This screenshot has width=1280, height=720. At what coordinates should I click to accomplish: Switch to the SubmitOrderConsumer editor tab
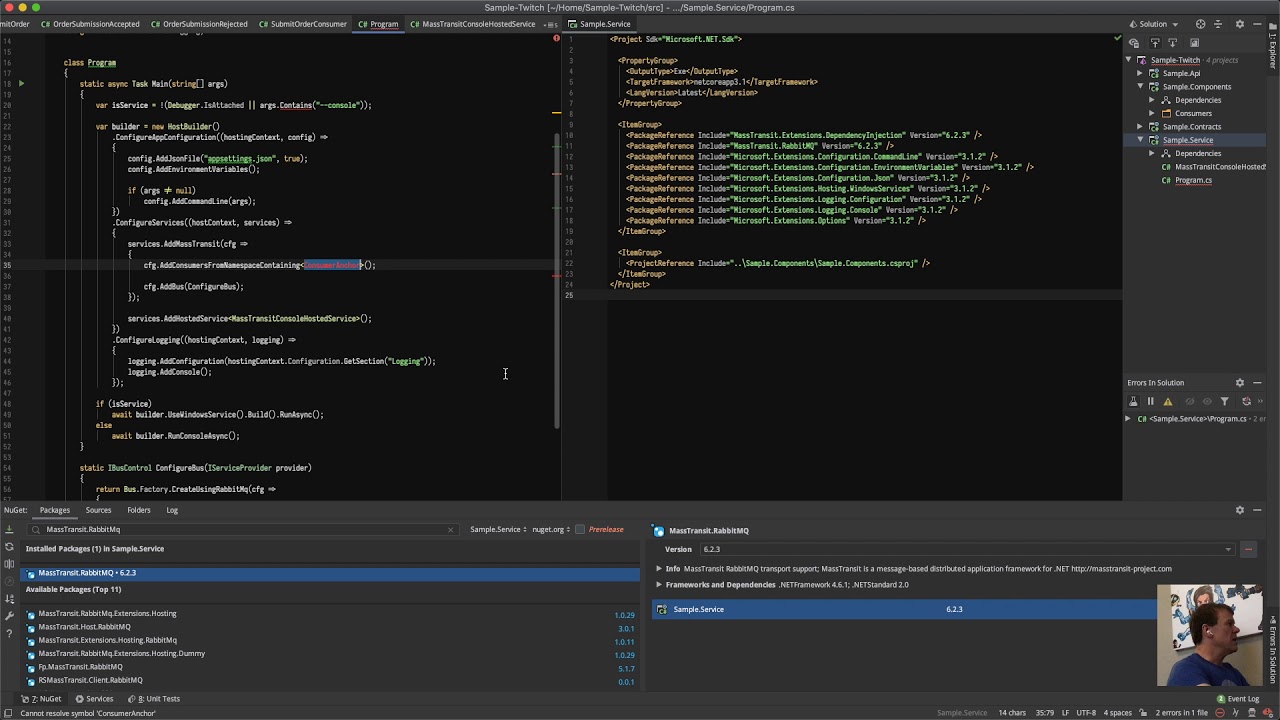click(x=302, y=24)
